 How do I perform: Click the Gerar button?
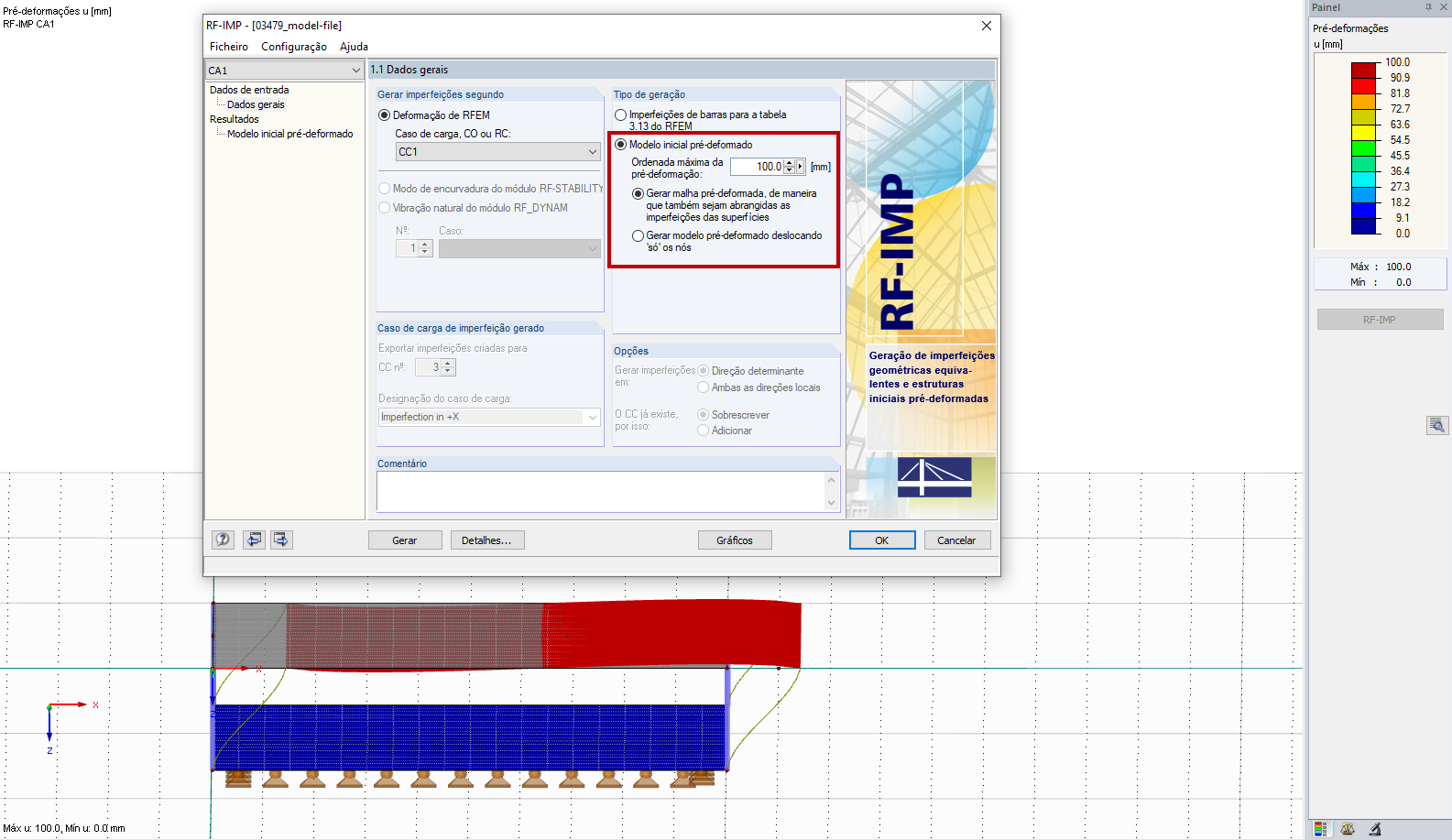tap(405, 540)
